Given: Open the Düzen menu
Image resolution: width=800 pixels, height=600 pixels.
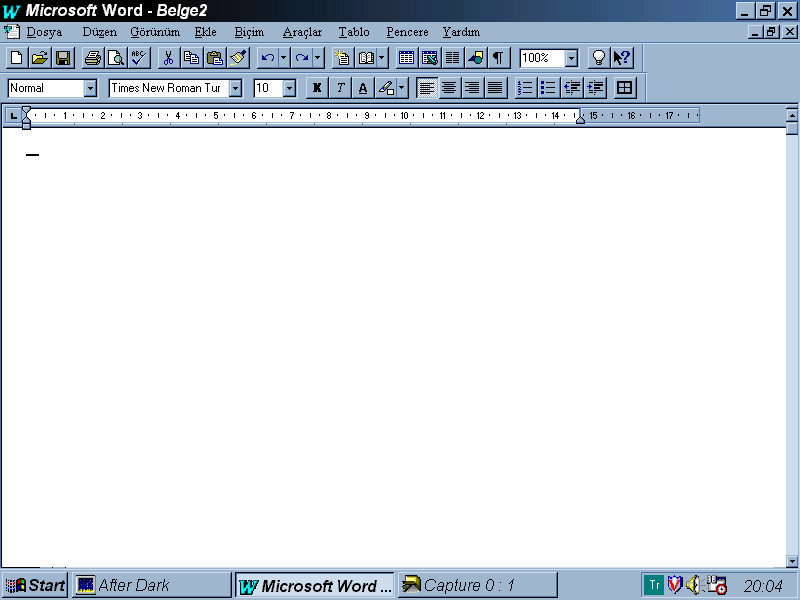Looking at the screenshot, I should (x=99, y=32).
